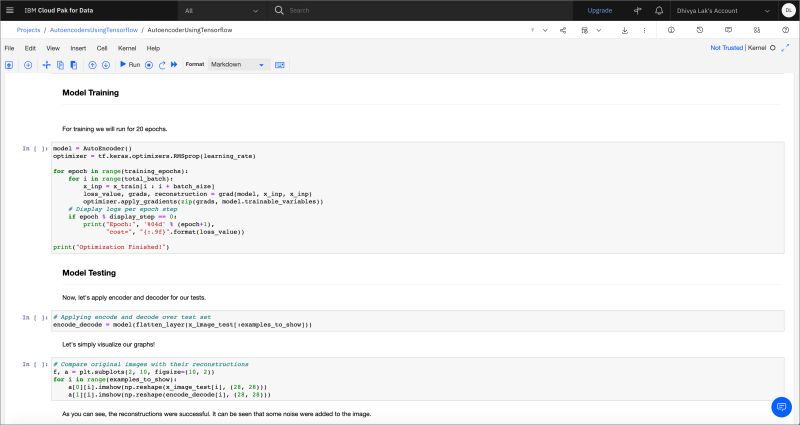The width and height of the screenshot is (800, 425).
Task: Restart kernel and rerun all with fast-forward icon
Action: [x=174, y=65]
